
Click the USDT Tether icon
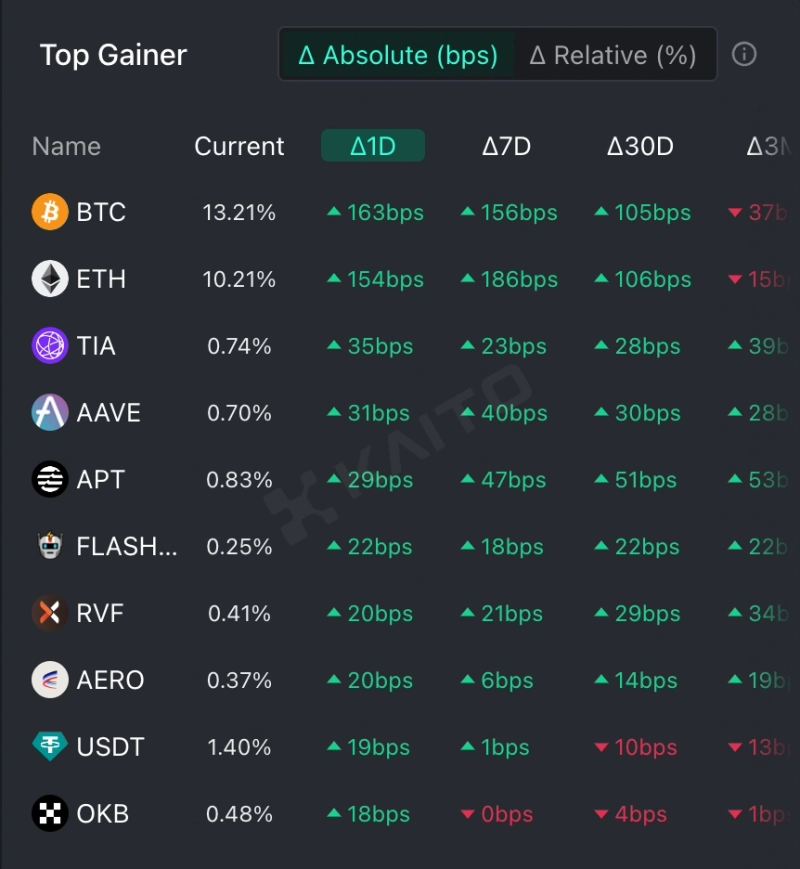(50, 747)
